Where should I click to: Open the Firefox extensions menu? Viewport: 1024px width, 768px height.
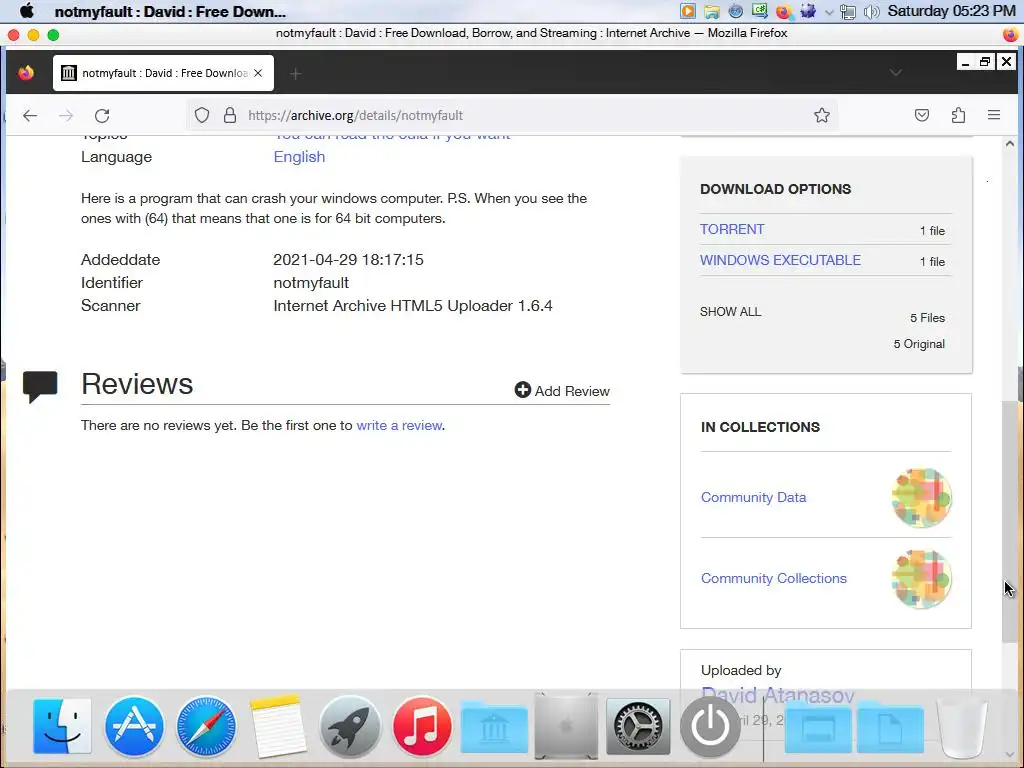[958, 116]
